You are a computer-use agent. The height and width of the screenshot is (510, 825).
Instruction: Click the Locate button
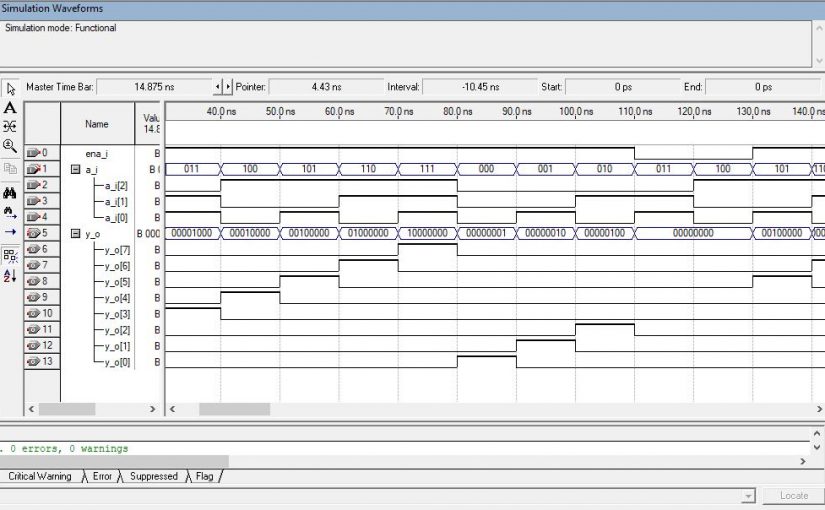click(x=793, y=496)
